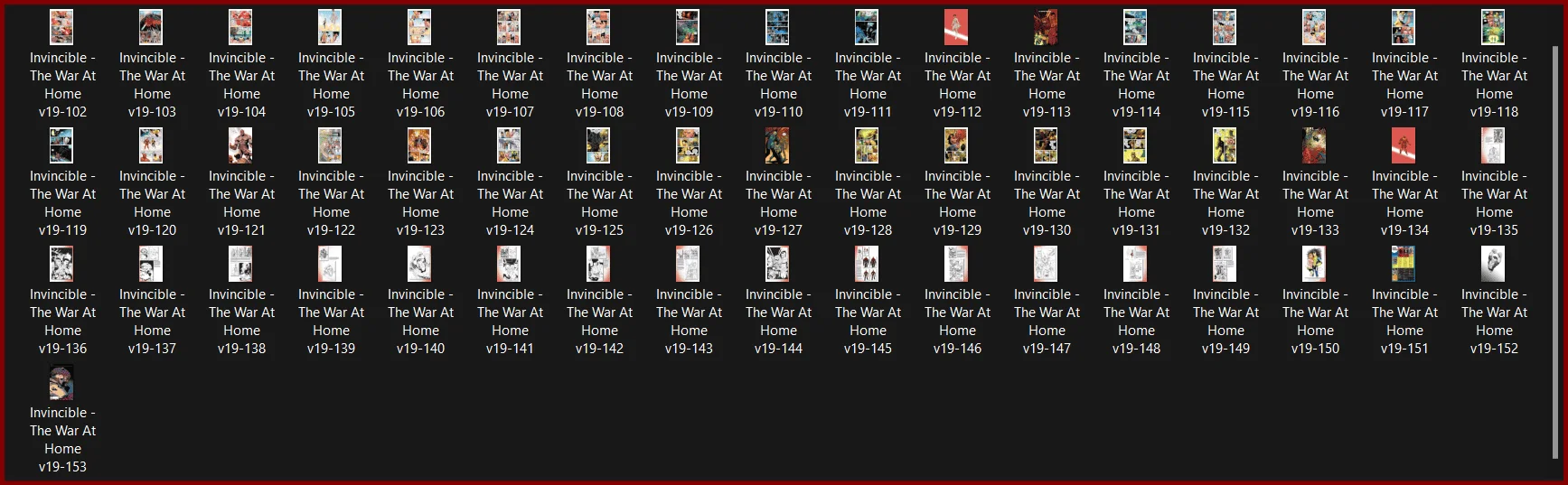Click the v19-141 file icon
This screenshot has width=1568, height=485.
tap(509, 264)
